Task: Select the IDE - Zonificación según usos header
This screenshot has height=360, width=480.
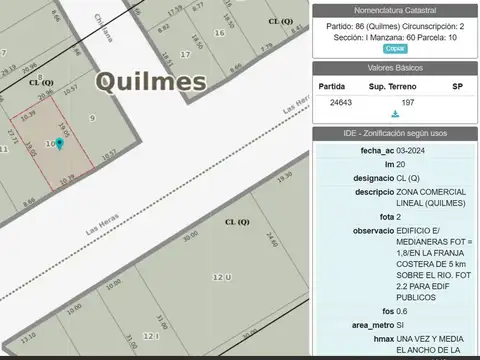Action: click(x=395, y=133)
